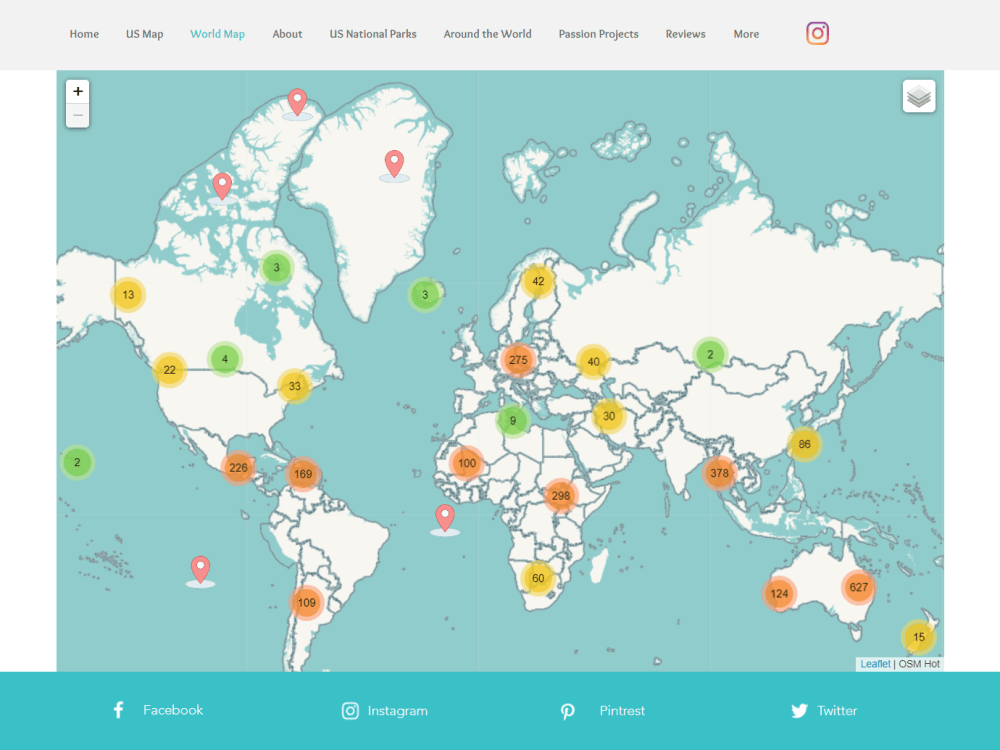Open the 22 cluster on the US west coast
Viewport: 1000px width, 750px height.
click(169, 370)
